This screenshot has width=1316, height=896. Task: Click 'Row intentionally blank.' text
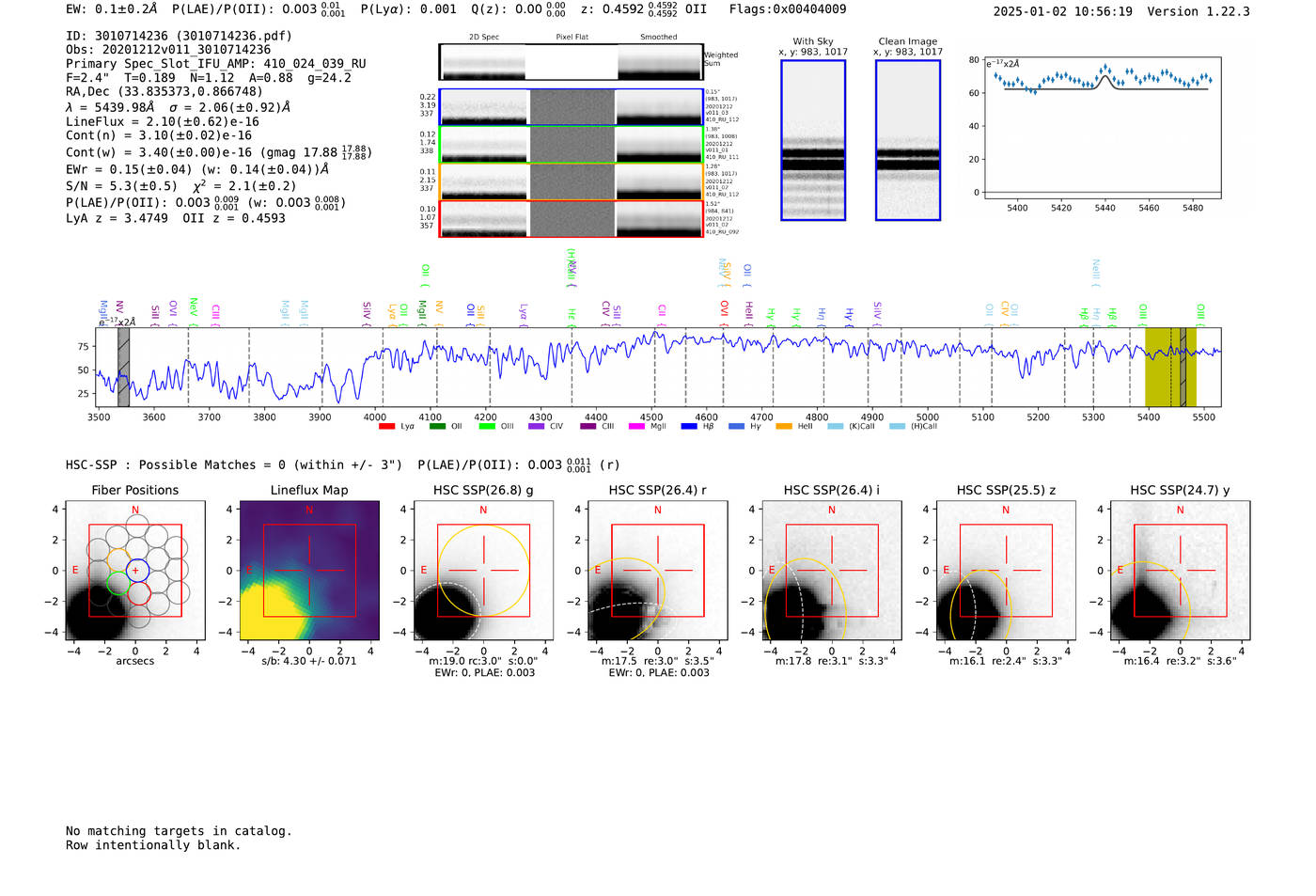(x=153, y=845)
